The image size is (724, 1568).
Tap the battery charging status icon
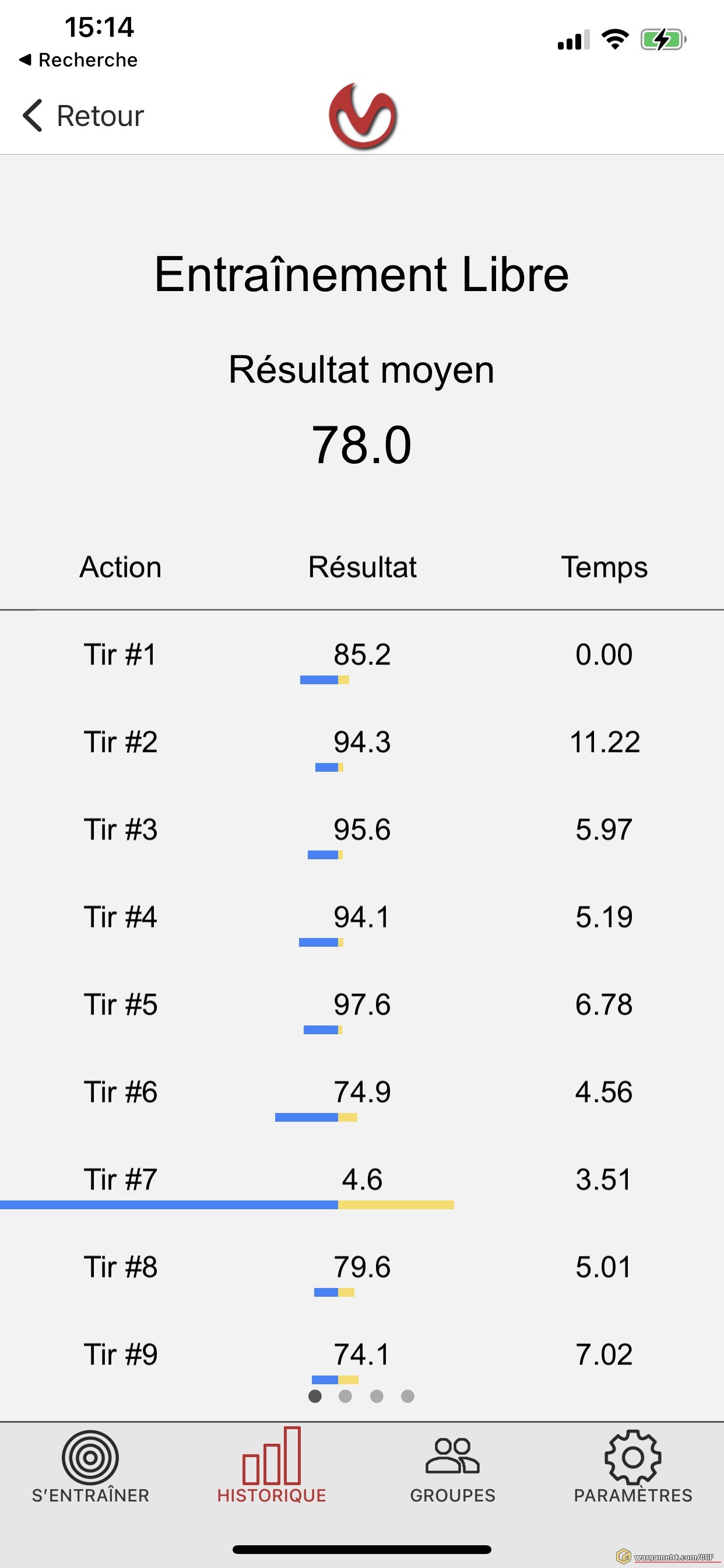[x=663, y=40]
